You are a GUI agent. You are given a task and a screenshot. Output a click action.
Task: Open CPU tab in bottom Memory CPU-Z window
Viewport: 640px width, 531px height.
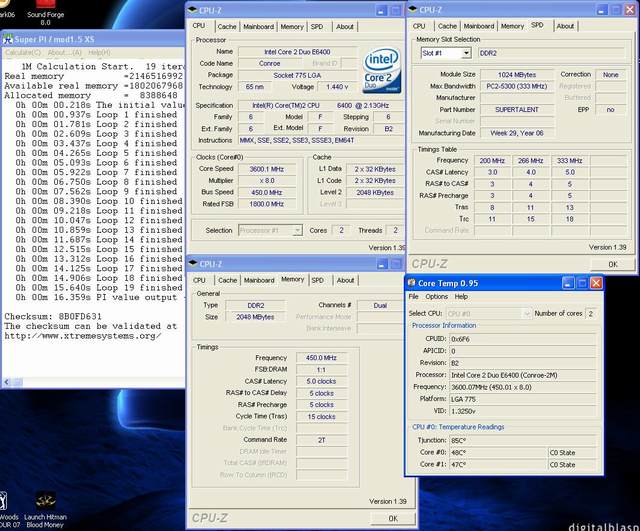199,280
